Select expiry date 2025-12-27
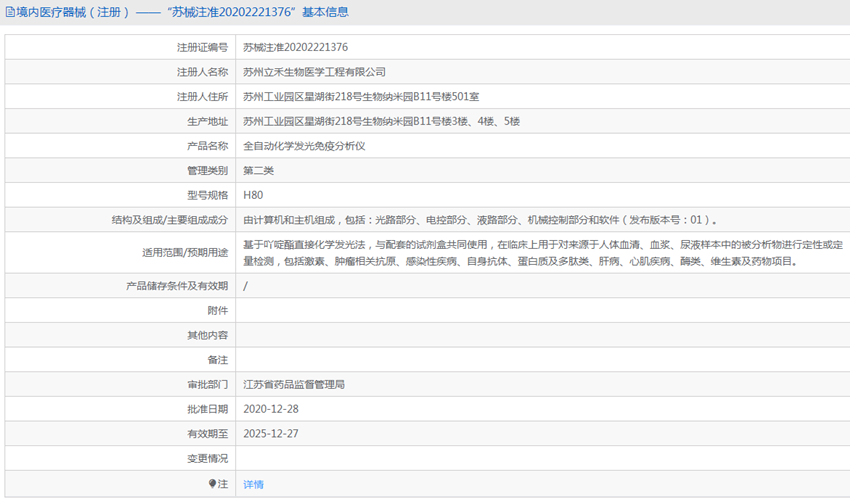Image resolution: width=850 pixels, height=501 pixels. [x=271, y=433]
